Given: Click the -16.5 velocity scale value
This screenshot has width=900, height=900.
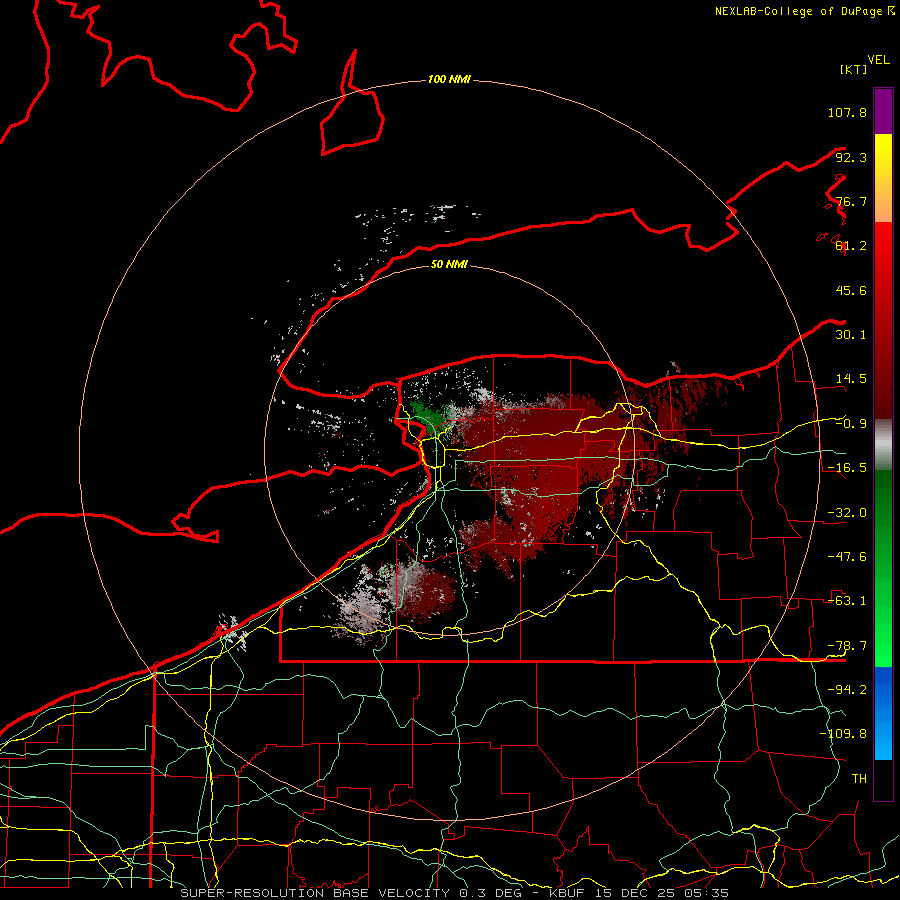Looking at the screenshot, I should (847, 468).
